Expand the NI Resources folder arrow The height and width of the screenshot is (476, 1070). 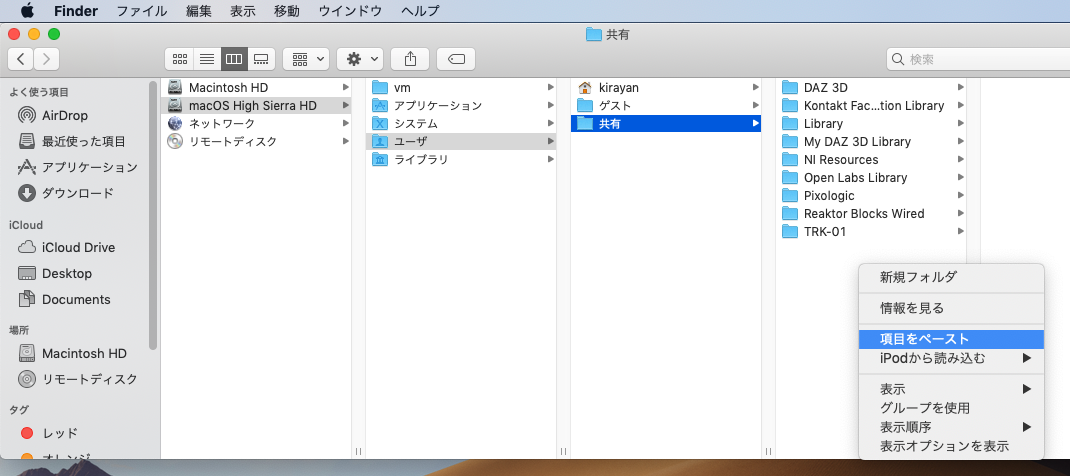[x=960, y=160]
